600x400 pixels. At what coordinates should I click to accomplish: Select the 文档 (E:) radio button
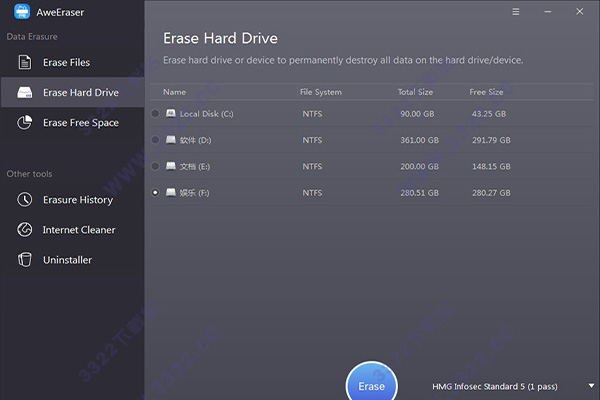[155, 166]
